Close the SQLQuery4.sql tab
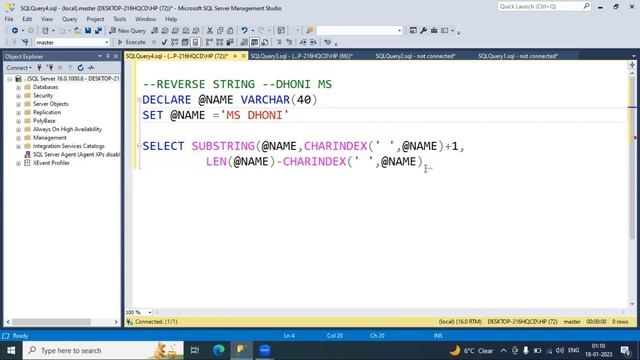Viewport: 640px width, 360px height. (x=244, y=56)
